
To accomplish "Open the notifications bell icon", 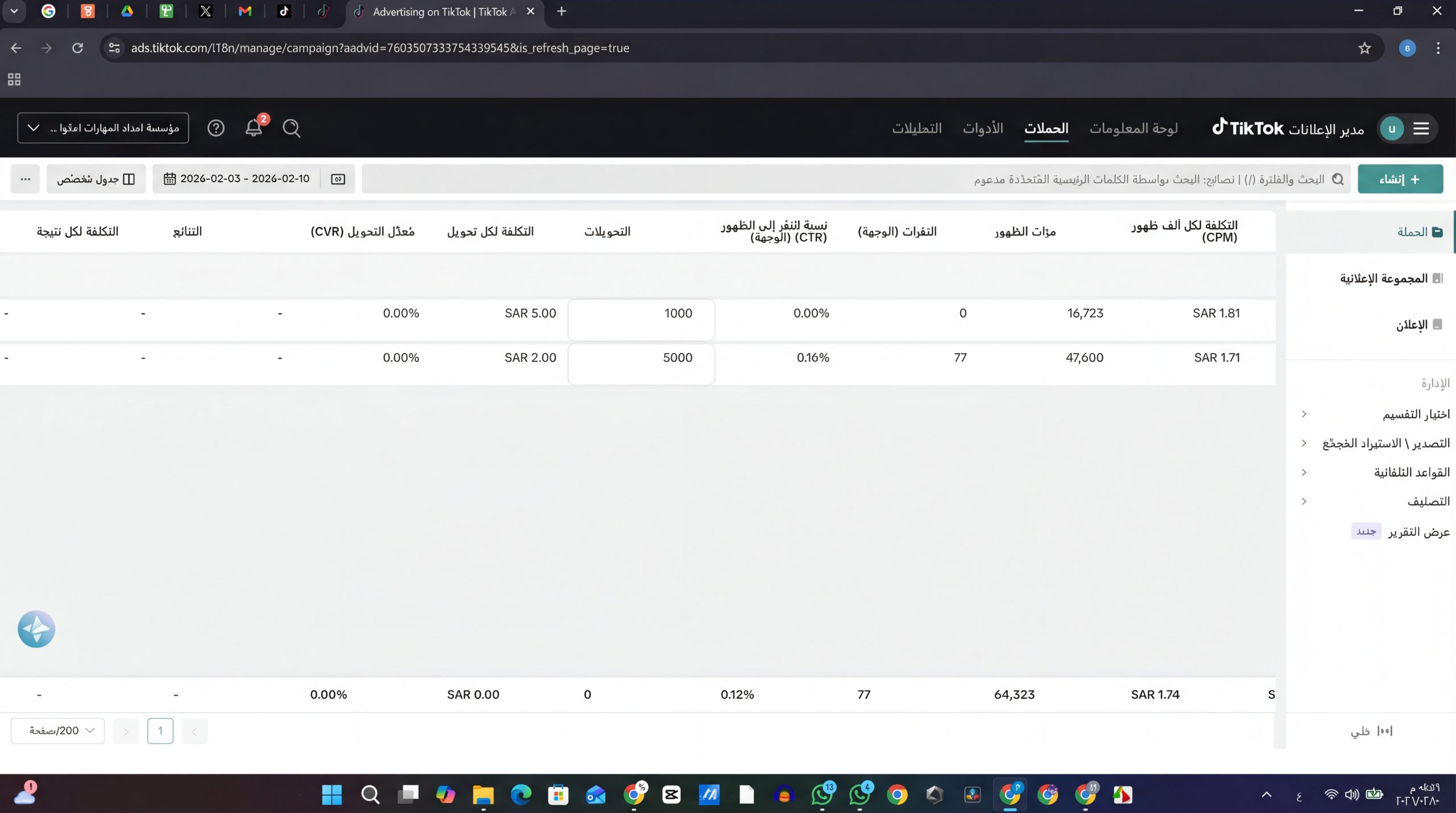I will [254, 128].
